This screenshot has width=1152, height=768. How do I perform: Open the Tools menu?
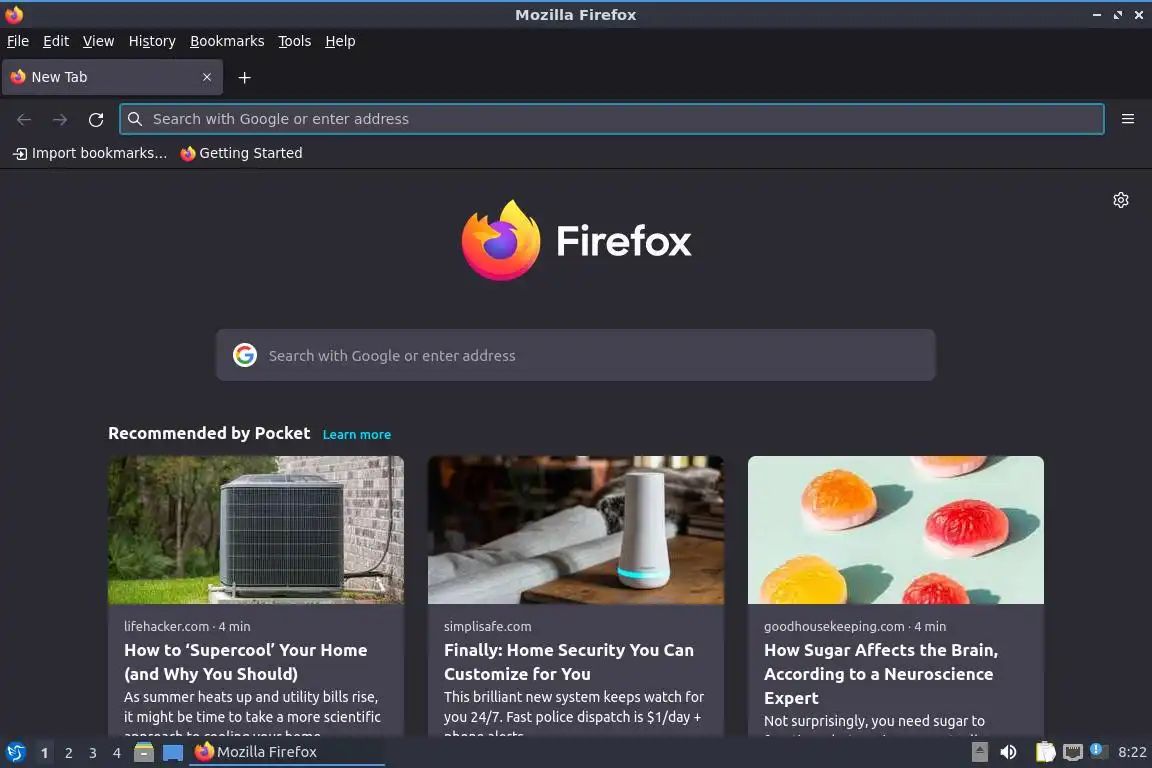point(295,41)
